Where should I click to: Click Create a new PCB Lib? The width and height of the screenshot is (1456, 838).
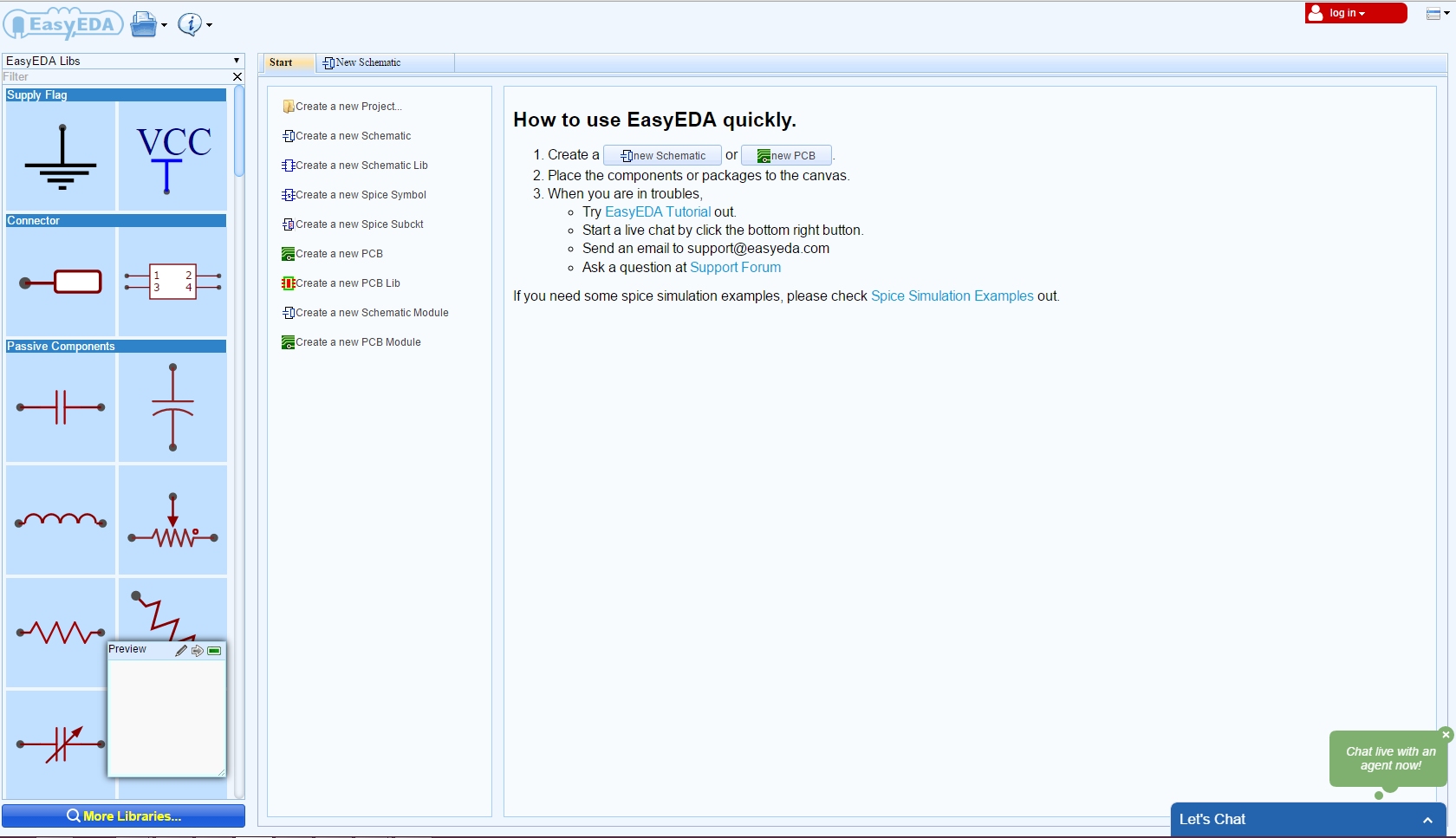point(341,283)
